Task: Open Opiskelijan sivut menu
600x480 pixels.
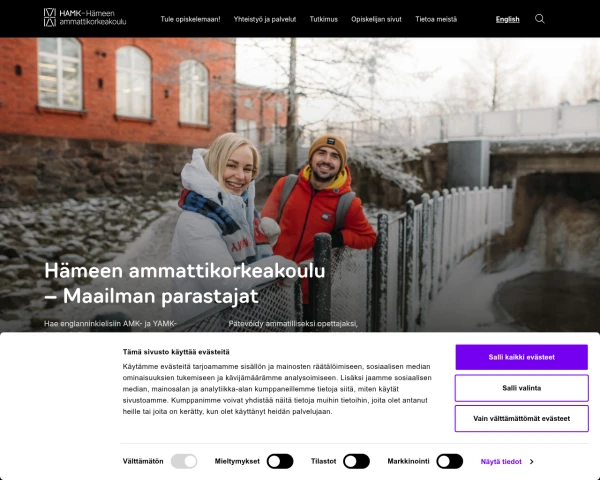Action: point(377,19)
